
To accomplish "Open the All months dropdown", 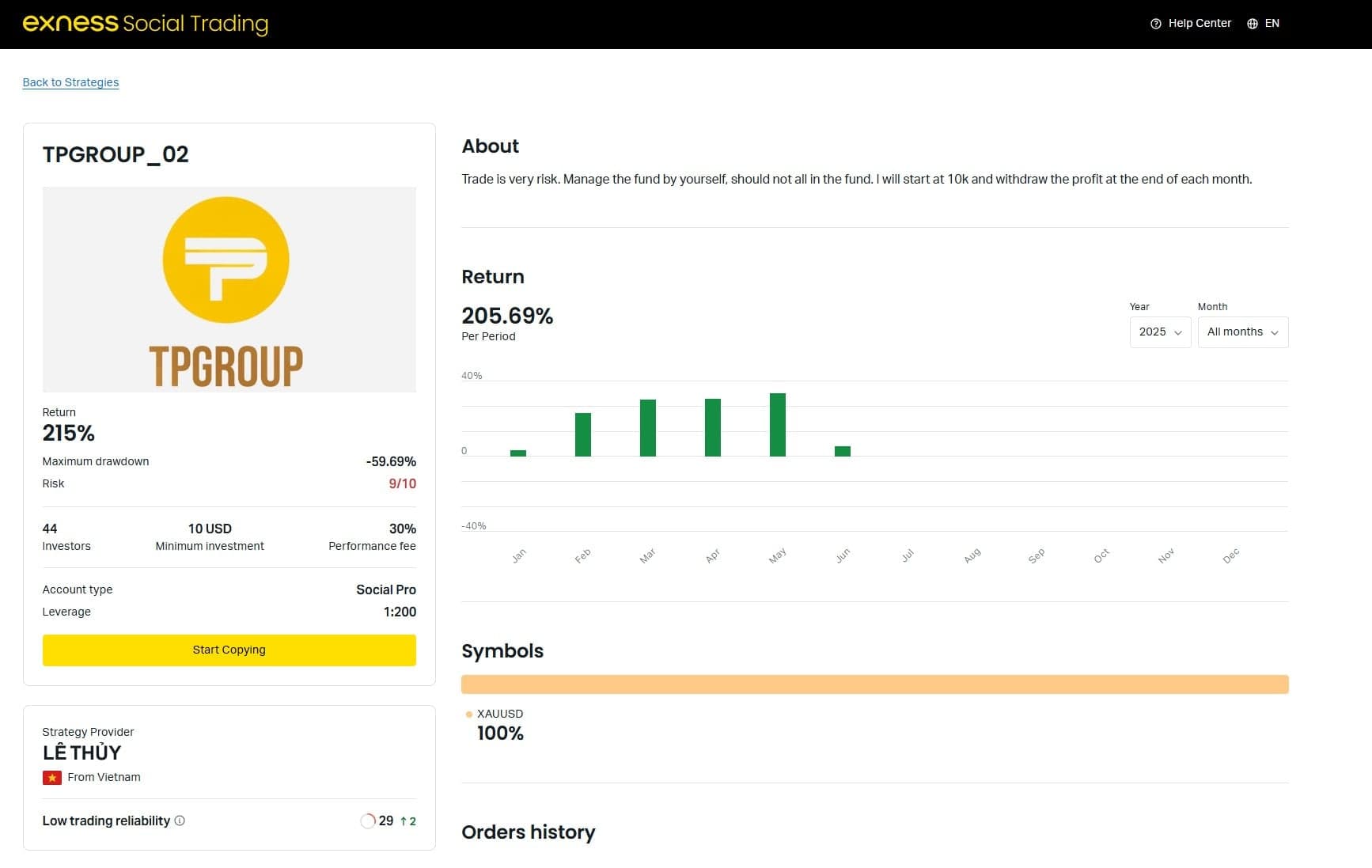I will (x=1243, y=332).
